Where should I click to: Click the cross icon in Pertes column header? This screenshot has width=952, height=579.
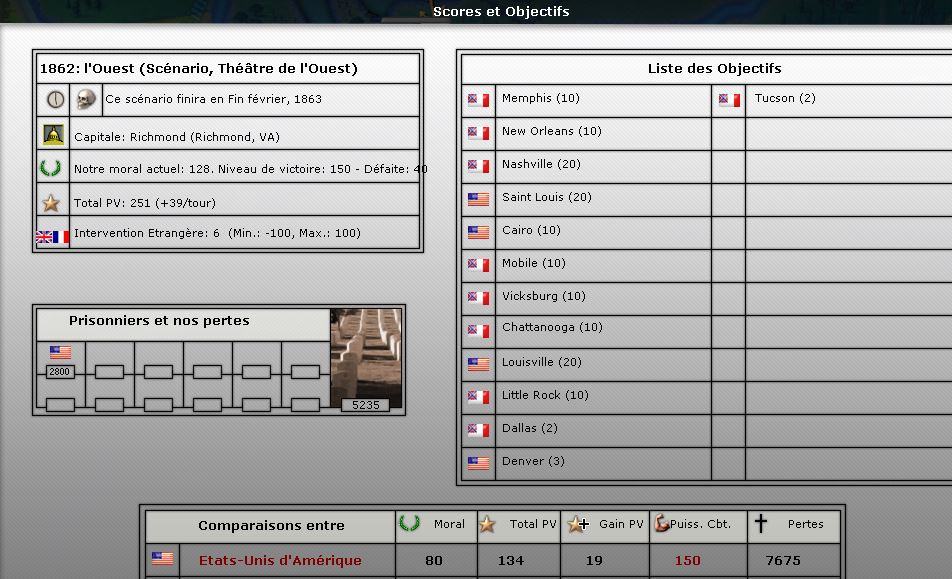[761, 523]
